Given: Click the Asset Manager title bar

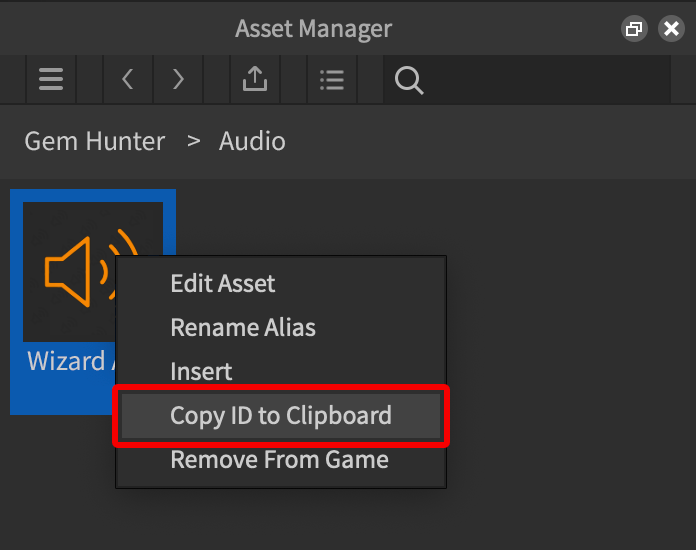Looking at the screenshot, I should 313,29.
